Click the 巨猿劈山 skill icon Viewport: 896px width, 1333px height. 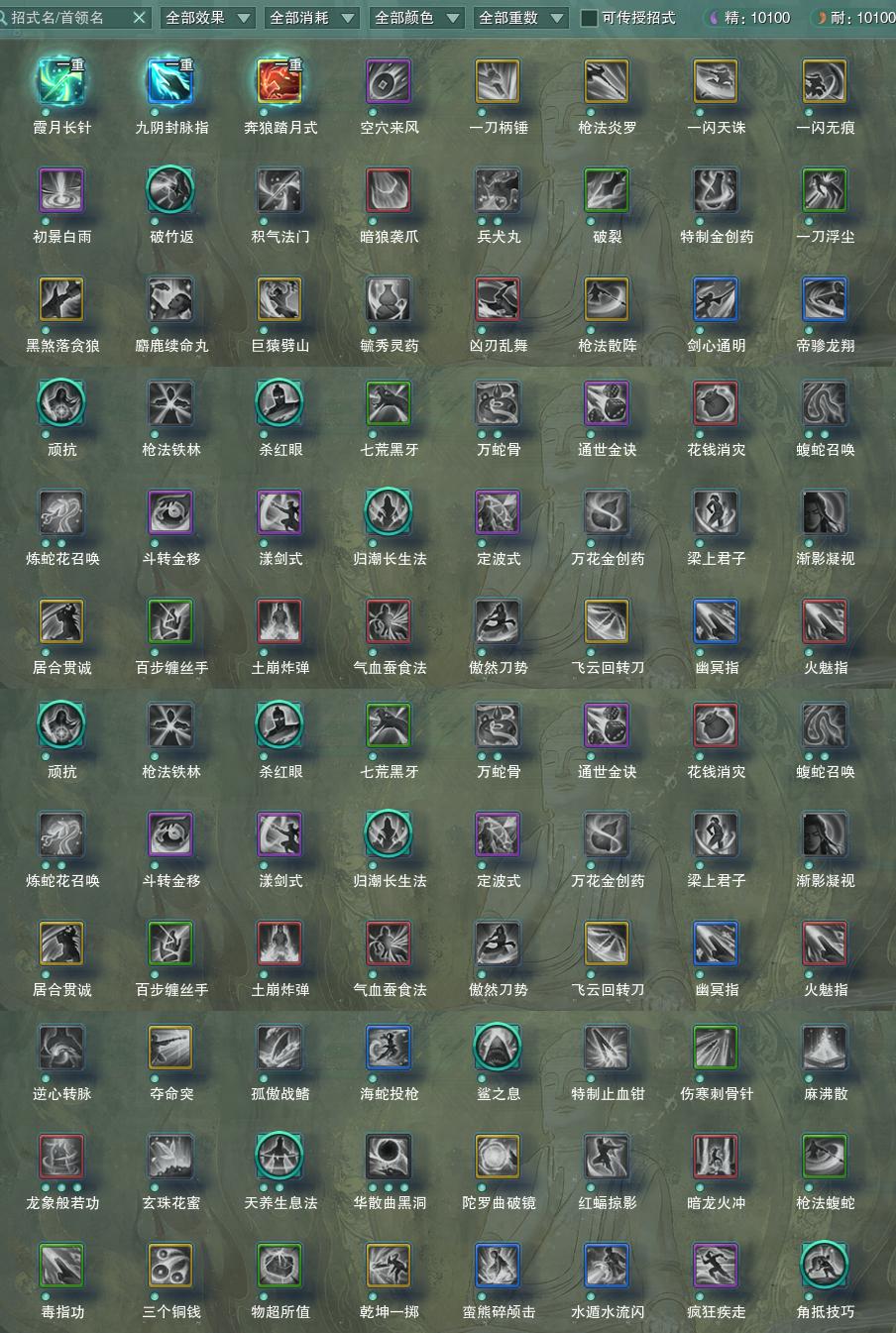coord(280,299)
